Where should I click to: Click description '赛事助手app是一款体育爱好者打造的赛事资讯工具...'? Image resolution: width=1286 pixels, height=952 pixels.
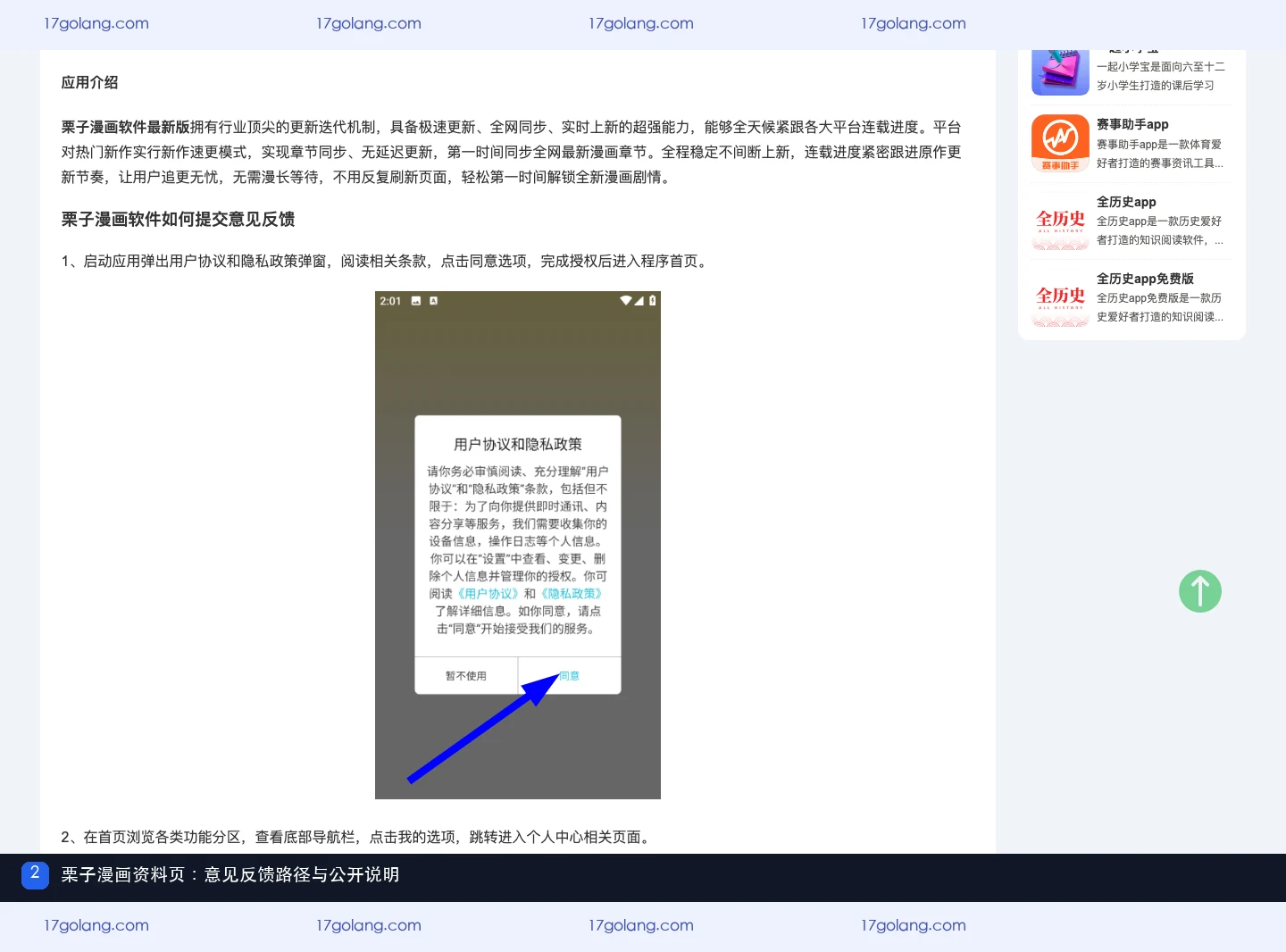coord(1160,154)
